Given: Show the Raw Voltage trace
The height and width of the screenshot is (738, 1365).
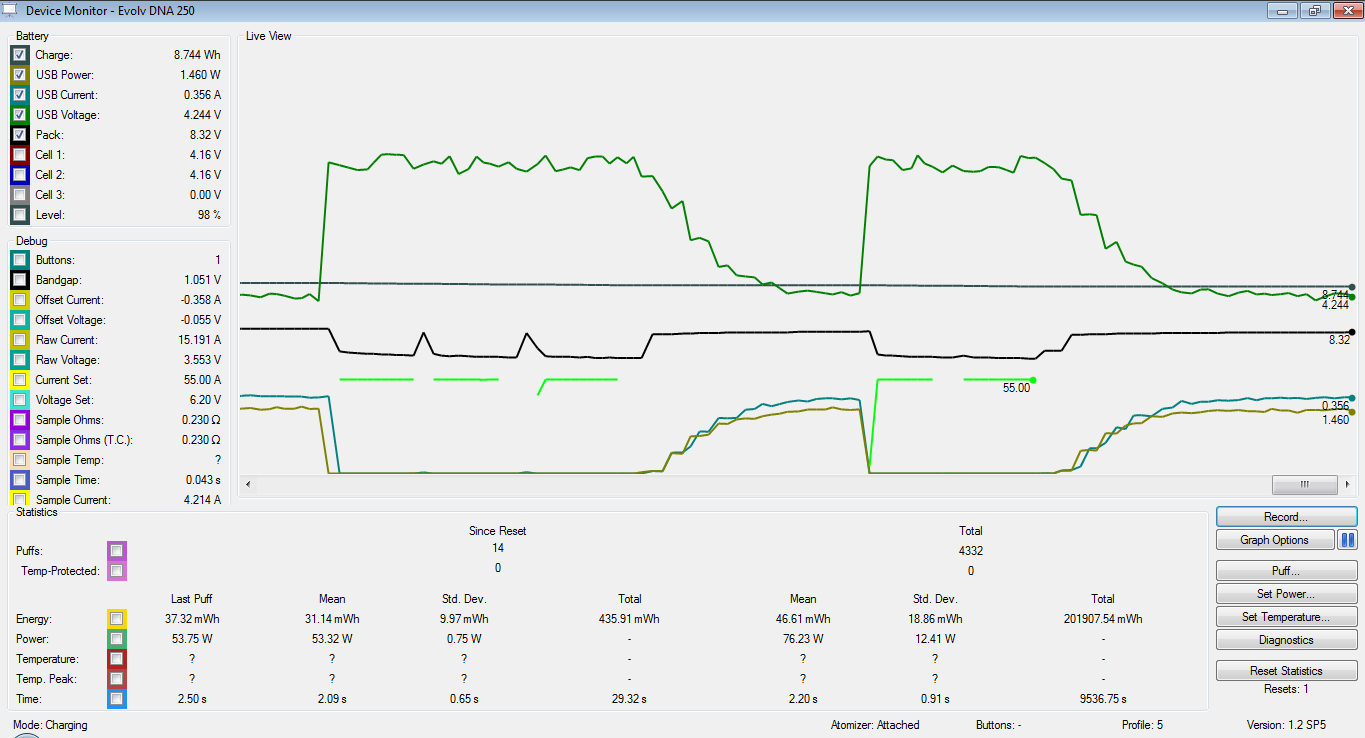Looking at the screenshot, I should point(20,360).
